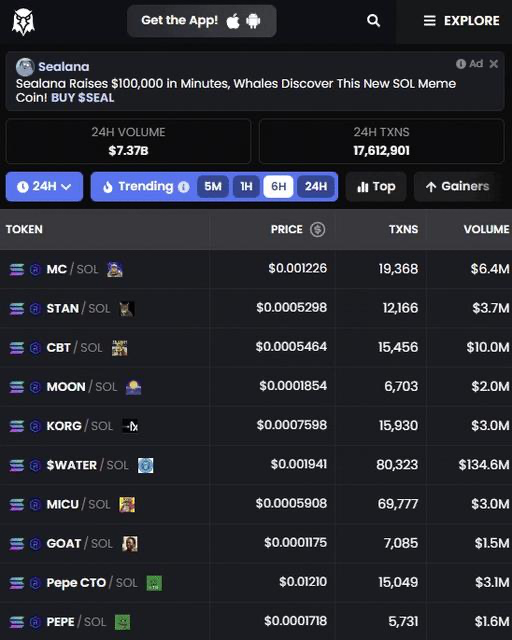Sort by TOKEN column header
512x640 pixels.
pos(24,229)
